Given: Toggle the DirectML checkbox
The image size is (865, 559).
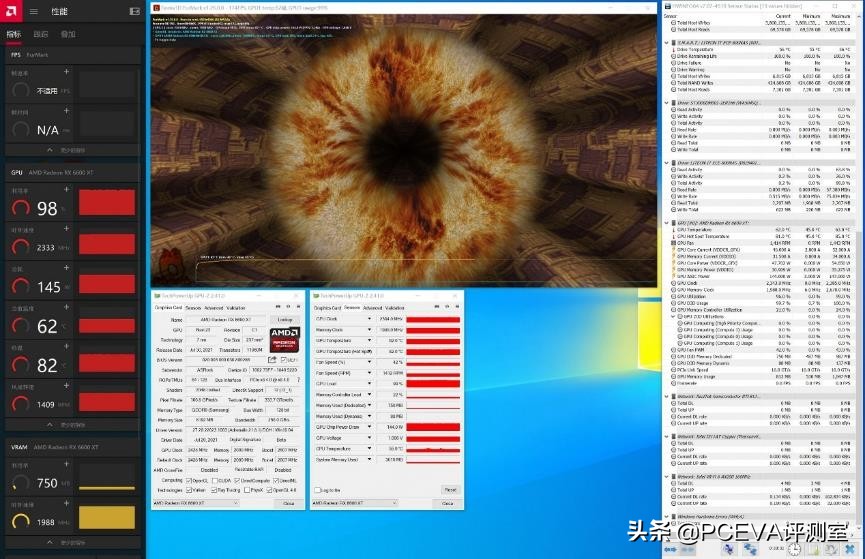Looking at the screenshot, I should click(x=276, y=481).
